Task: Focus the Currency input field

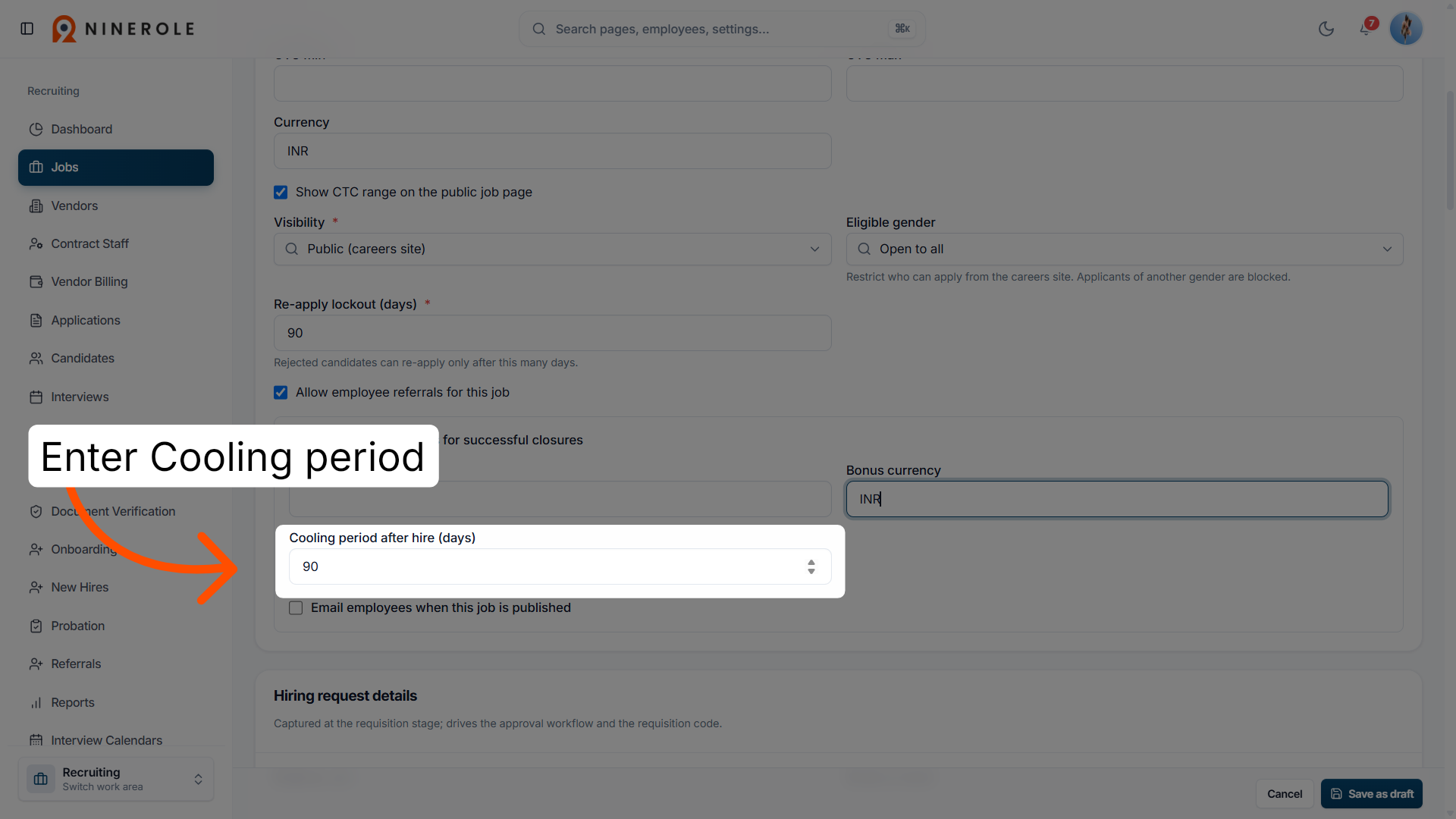Action: [x=552, y=151]
